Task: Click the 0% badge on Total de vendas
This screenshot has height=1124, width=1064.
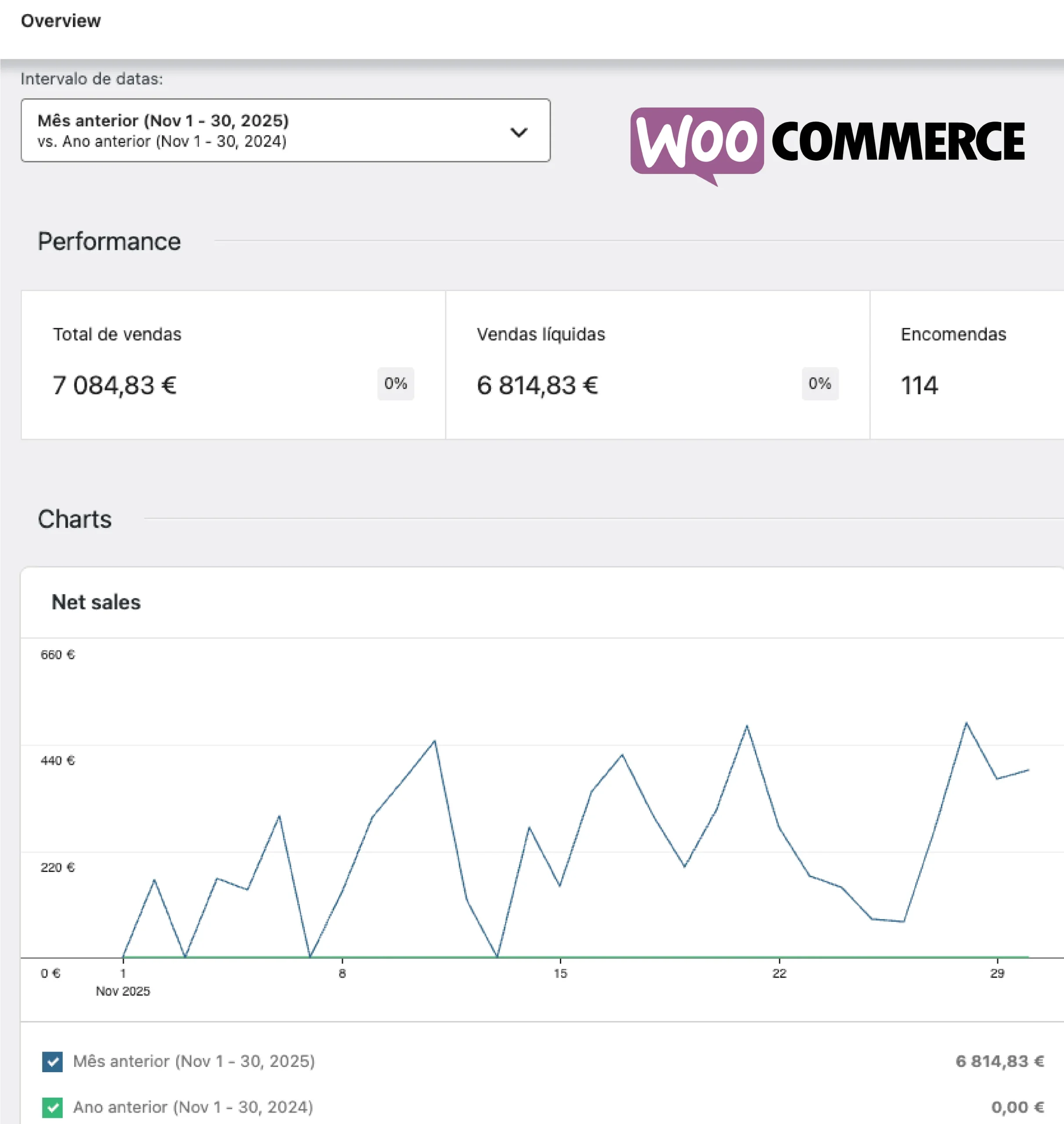Action: (x=395, y=384)
